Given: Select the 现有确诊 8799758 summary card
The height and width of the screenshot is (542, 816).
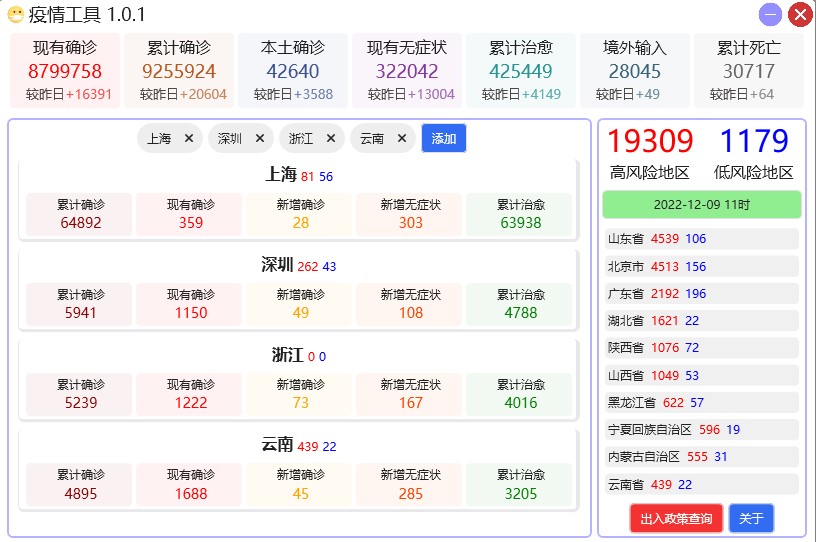Looking at the screenshot, I should tap(65, 71).
